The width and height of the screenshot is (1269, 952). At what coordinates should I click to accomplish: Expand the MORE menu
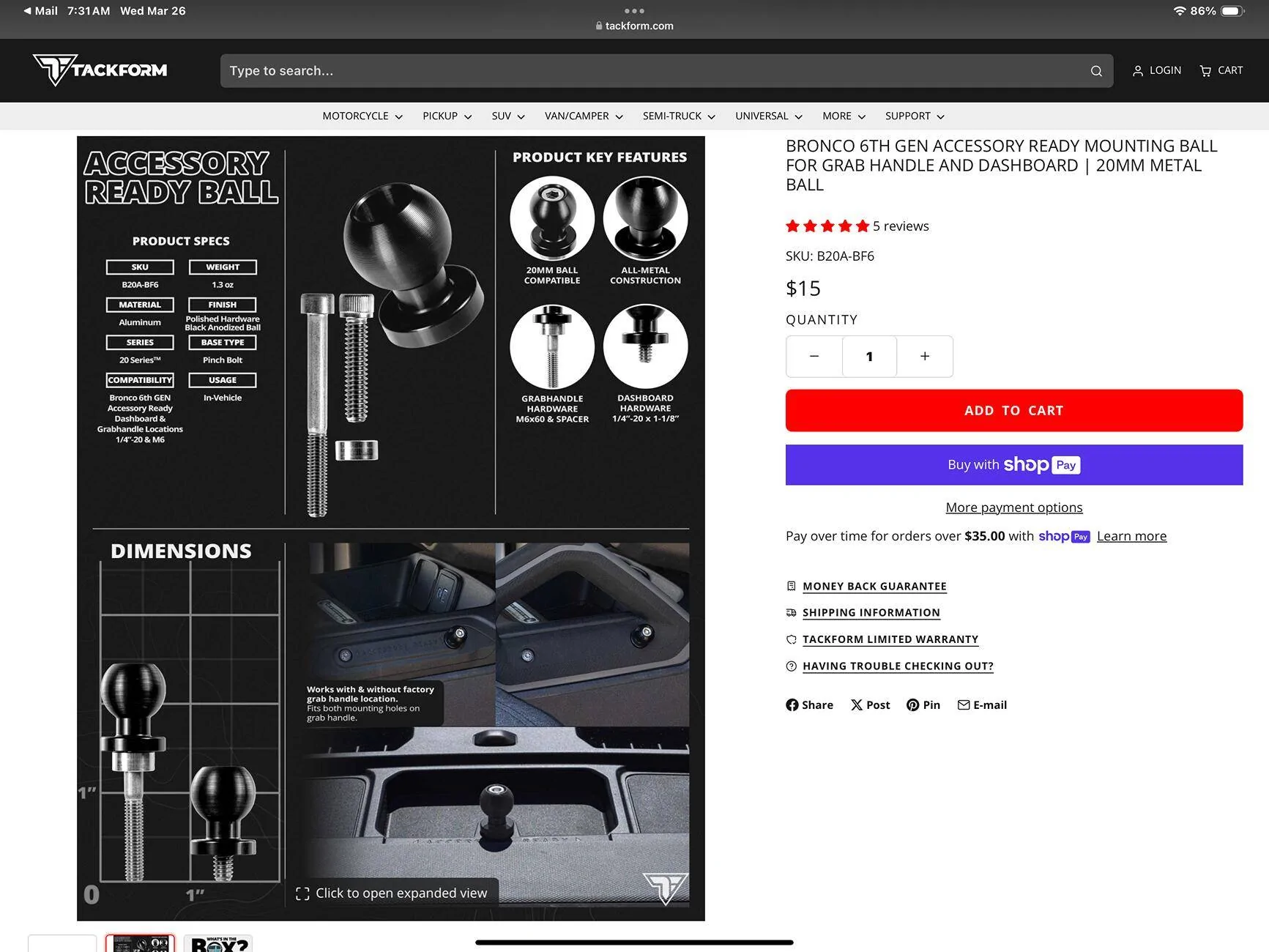(x=844, y=116)
